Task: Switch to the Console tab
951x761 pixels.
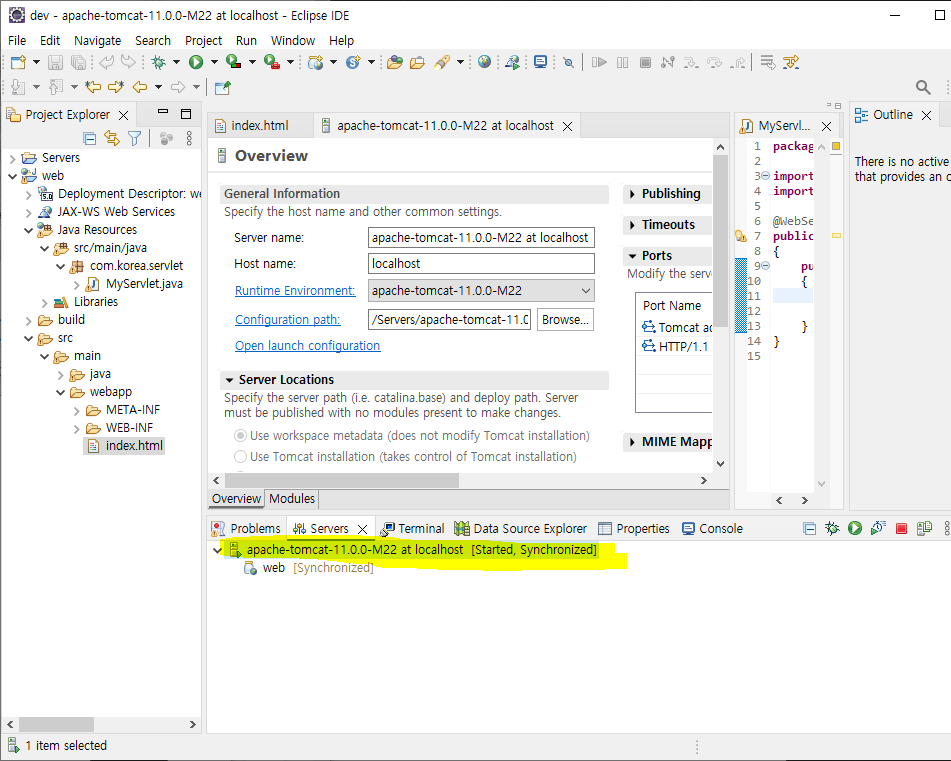Action: click(x=713, y=528)
